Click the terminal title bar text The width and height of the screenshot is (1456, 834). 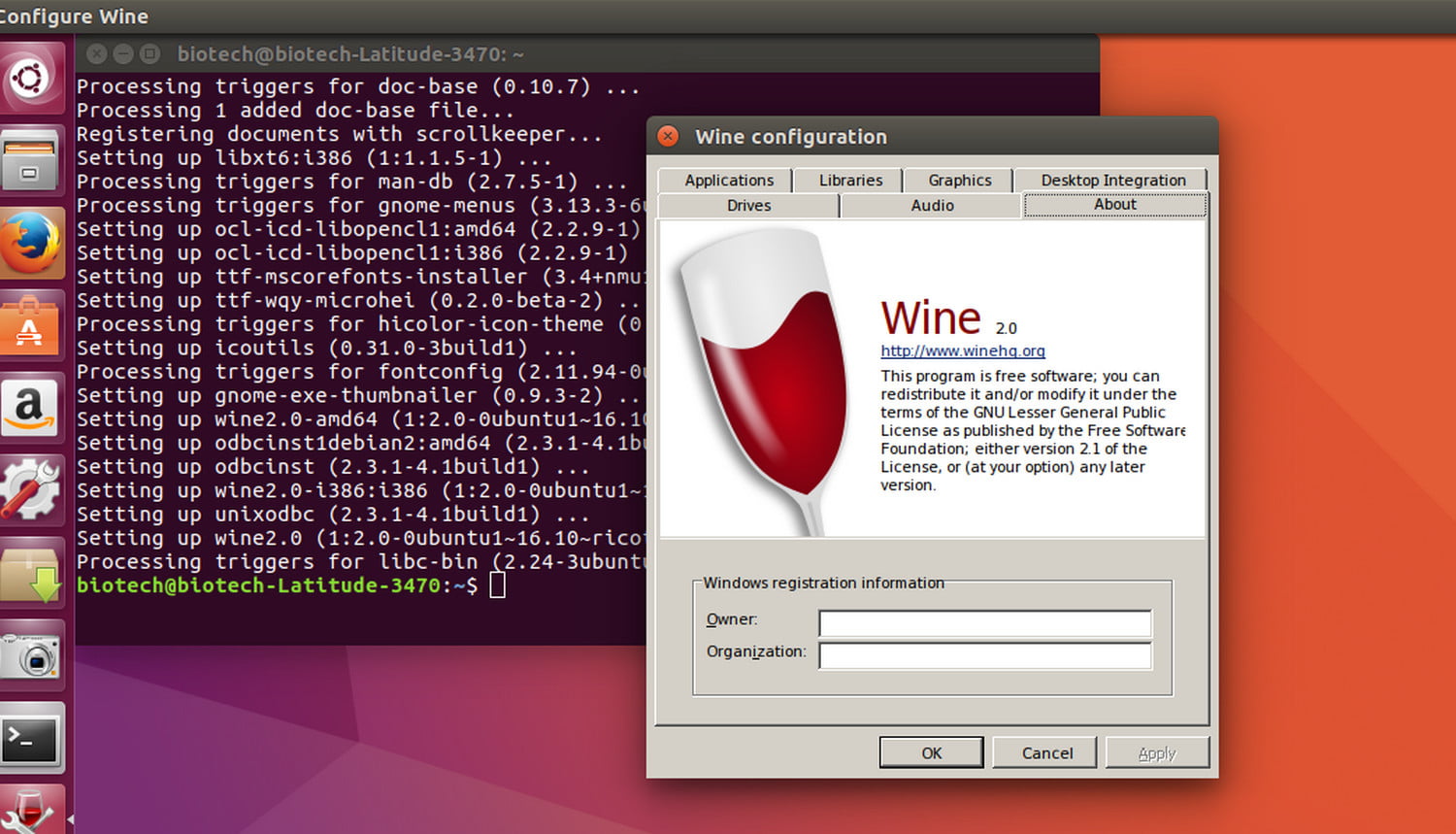(350, 54)
